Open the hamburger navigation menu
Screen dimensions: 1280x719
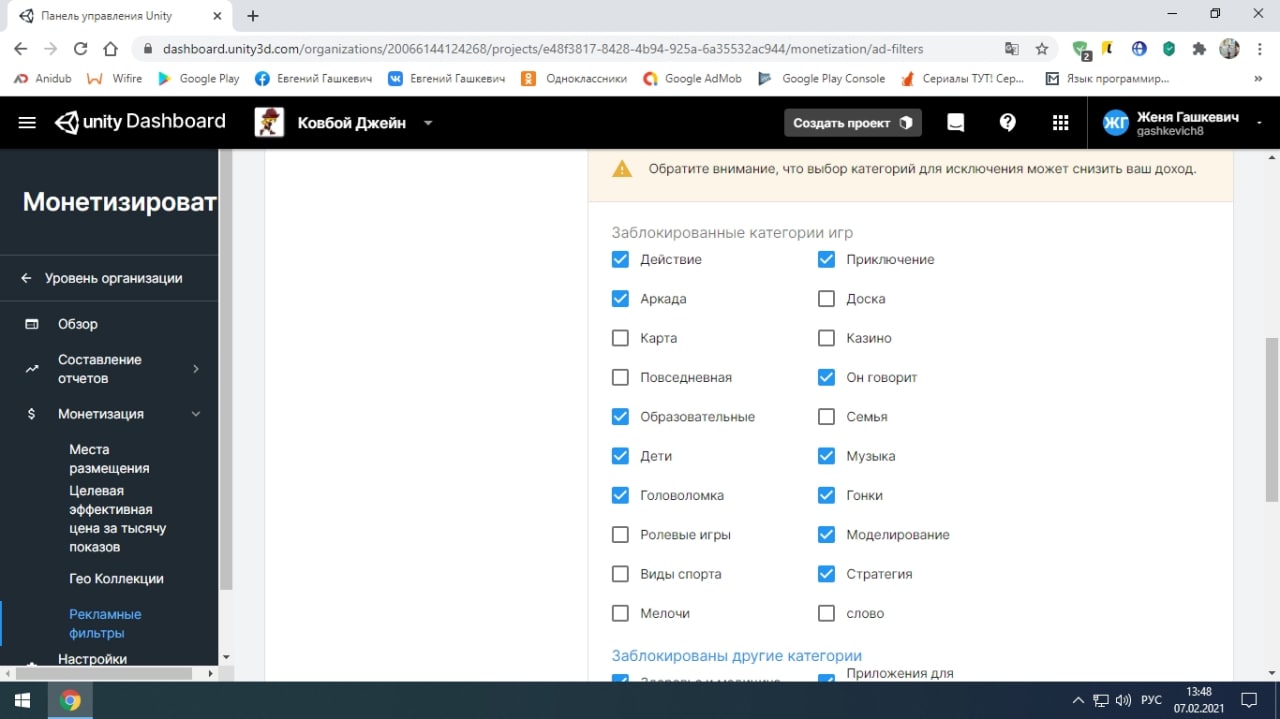click(27, 122)
